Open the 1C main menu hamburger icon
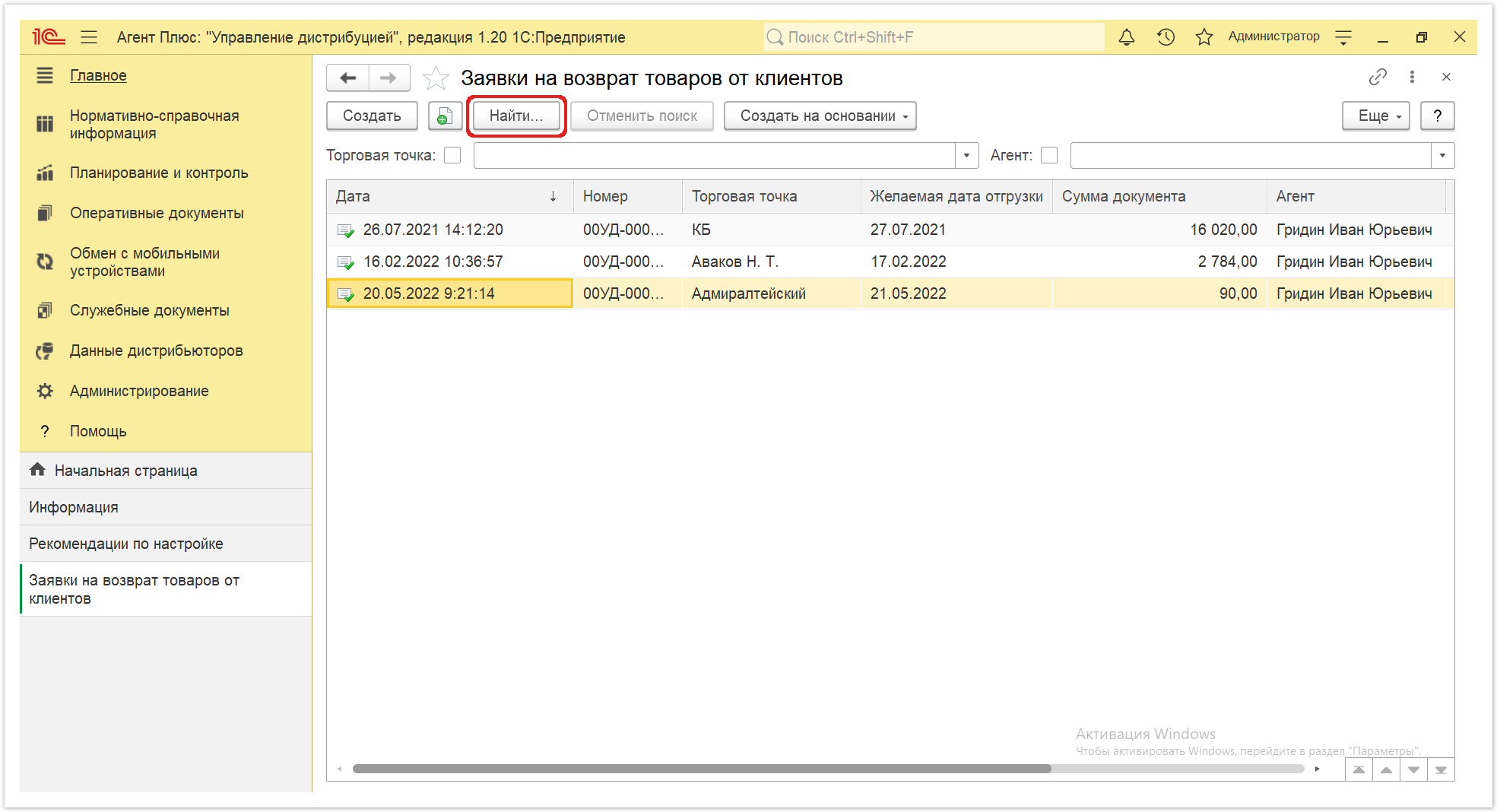This screenshot has width=1497, height=812. point(89,36)
